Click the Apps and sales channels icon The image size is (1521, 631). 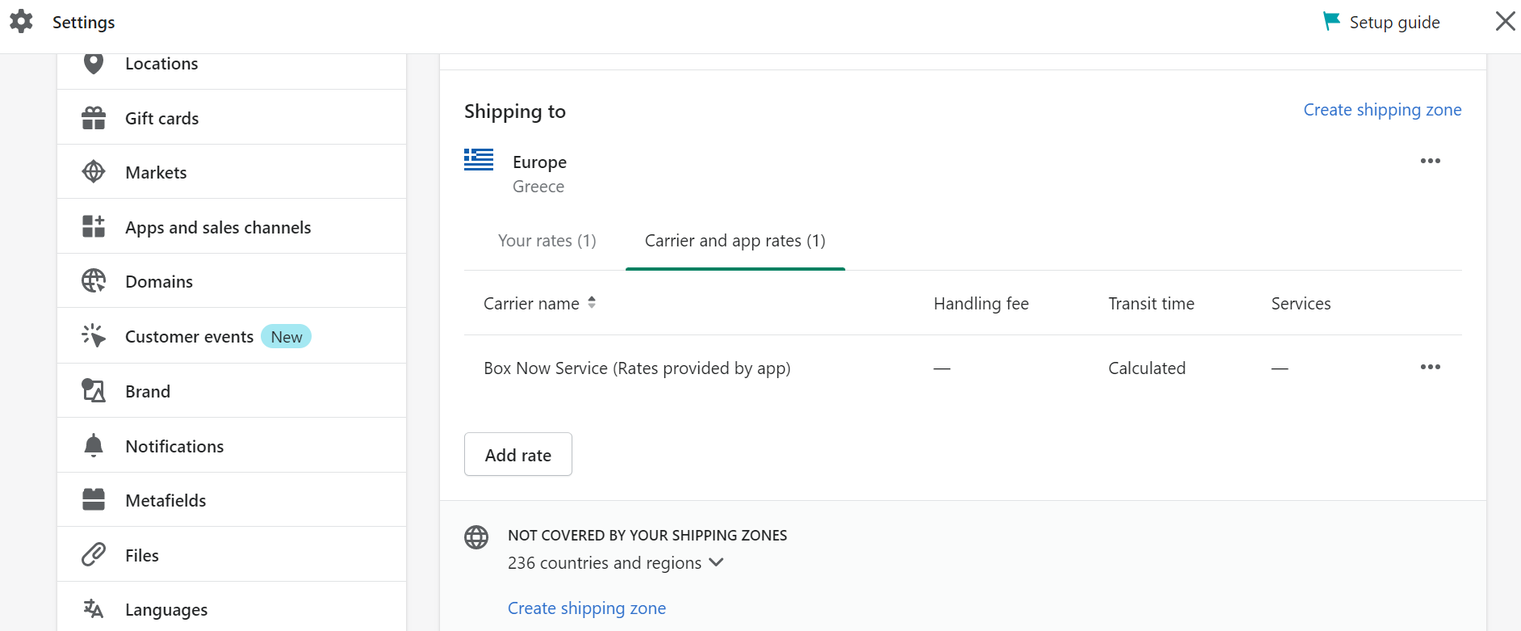(93, 227)
